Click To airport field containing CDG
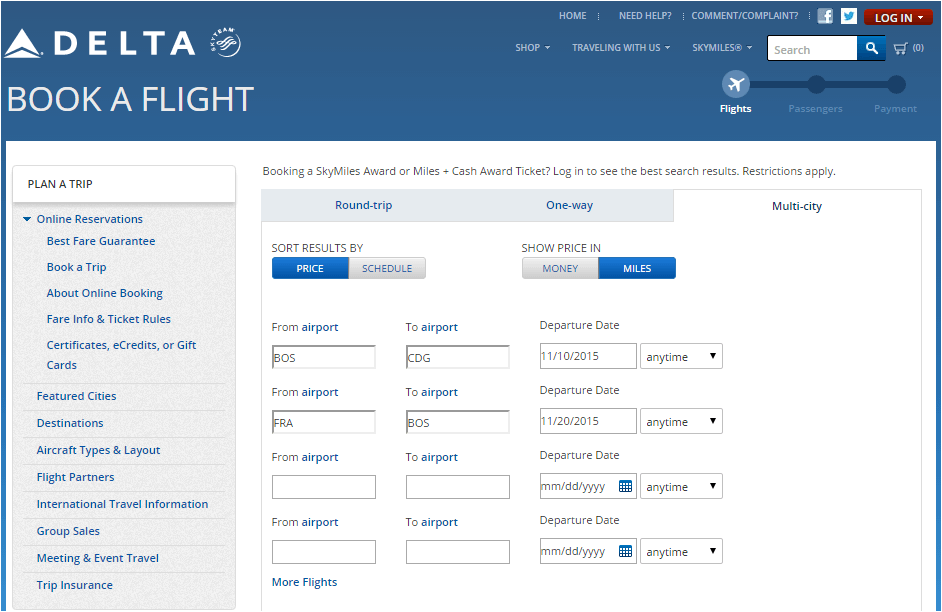 458,357
